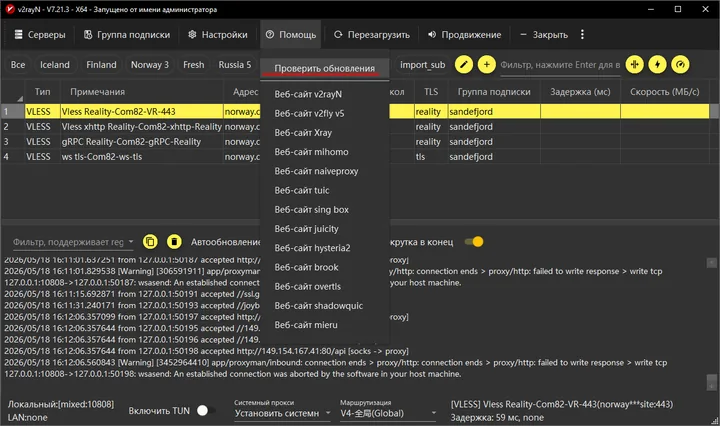The width and height of the screenshot is (720, 426).
Task: Click the yellow crosshair icon beside filter
Action: click(635, 65)
